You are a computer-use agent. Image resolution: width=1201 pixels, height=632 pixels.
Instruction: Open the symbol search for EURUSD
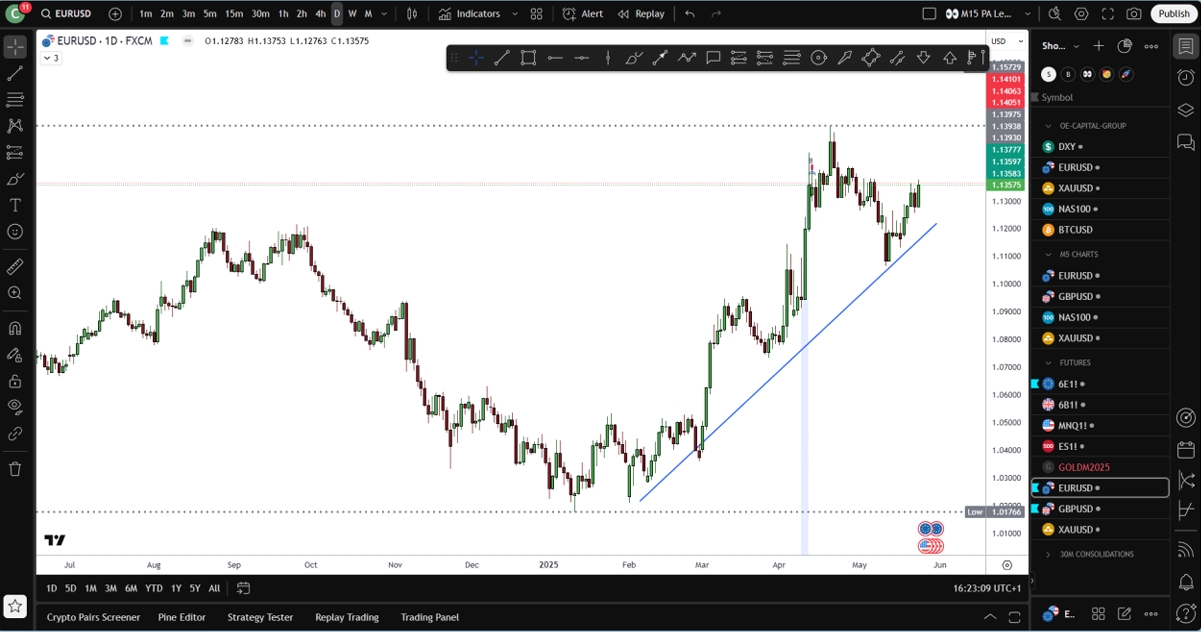click(x=65, y=14)
